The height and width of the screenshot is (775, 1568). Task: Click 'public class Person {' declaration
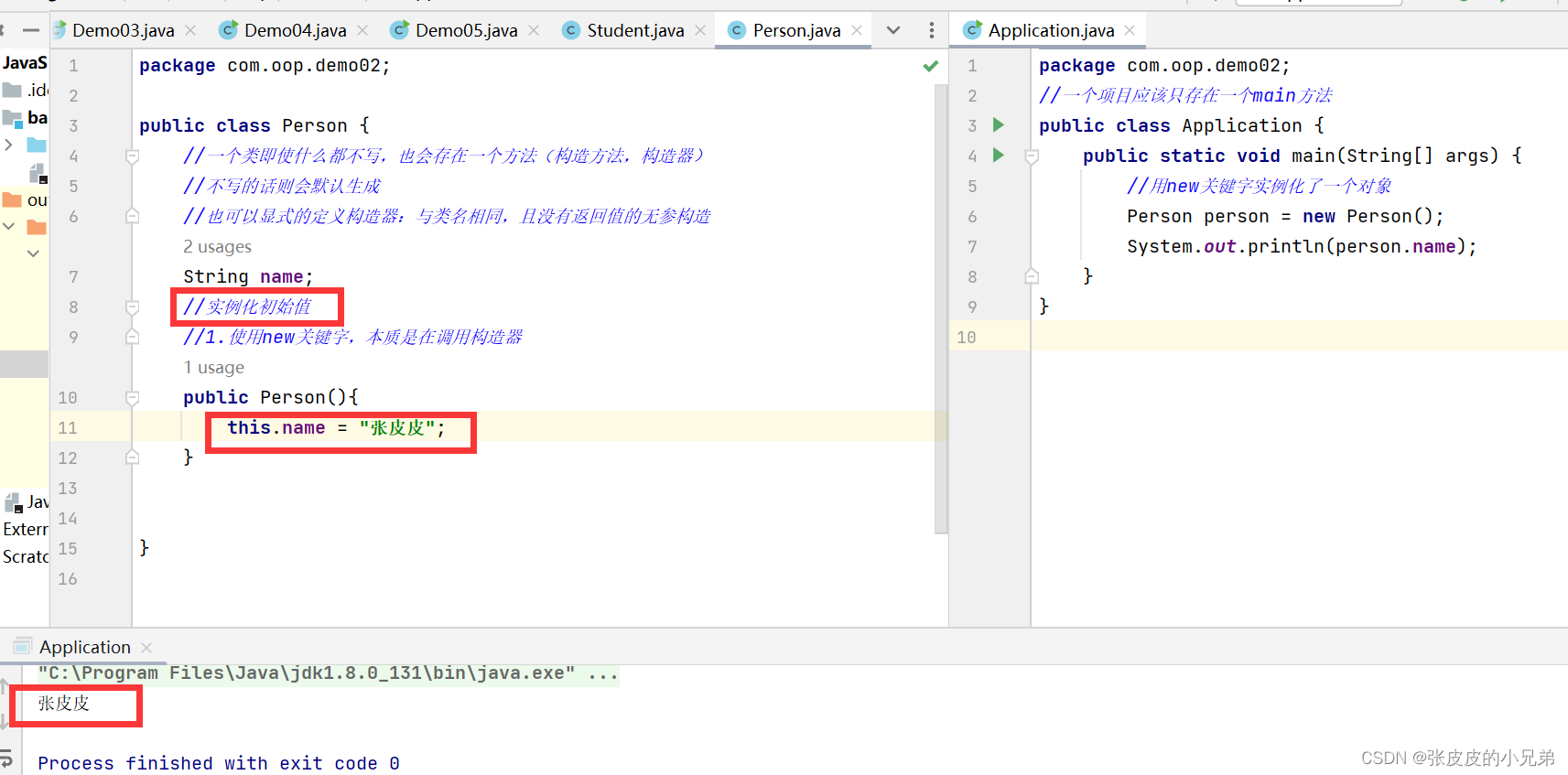click(254, 125)
